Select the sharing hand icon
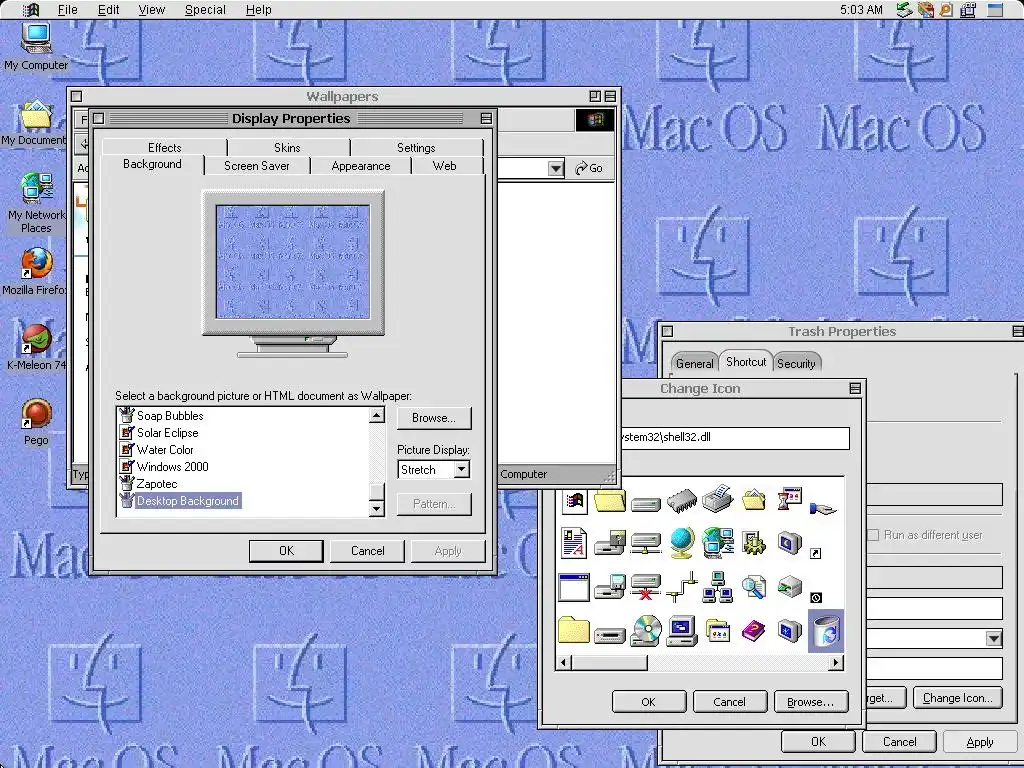 pyautogui.click(x=822, y=507)
